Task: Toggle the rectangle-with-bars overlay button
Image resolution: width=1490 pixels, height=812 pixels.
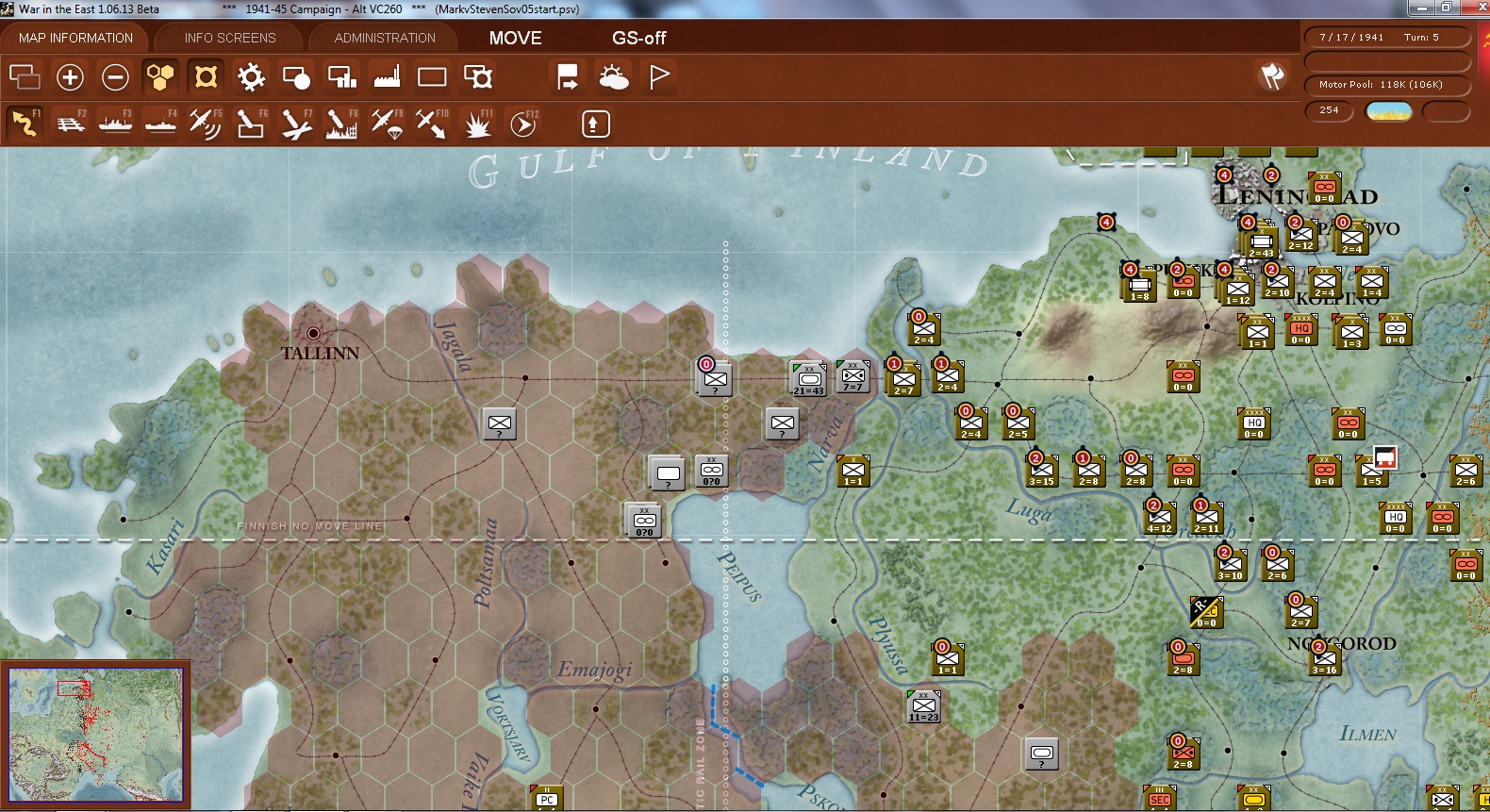Action: [341, 76]
